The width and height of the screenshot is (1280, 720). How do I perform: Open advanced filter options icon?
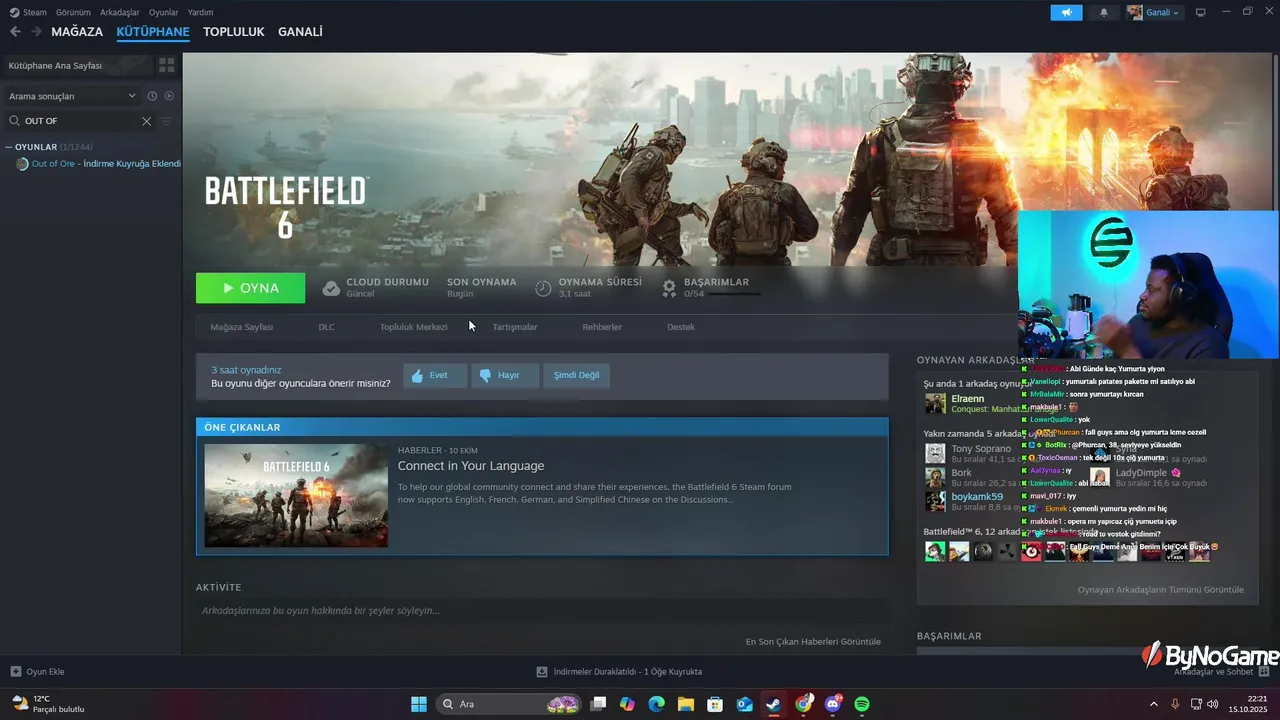tap(167, 121)
